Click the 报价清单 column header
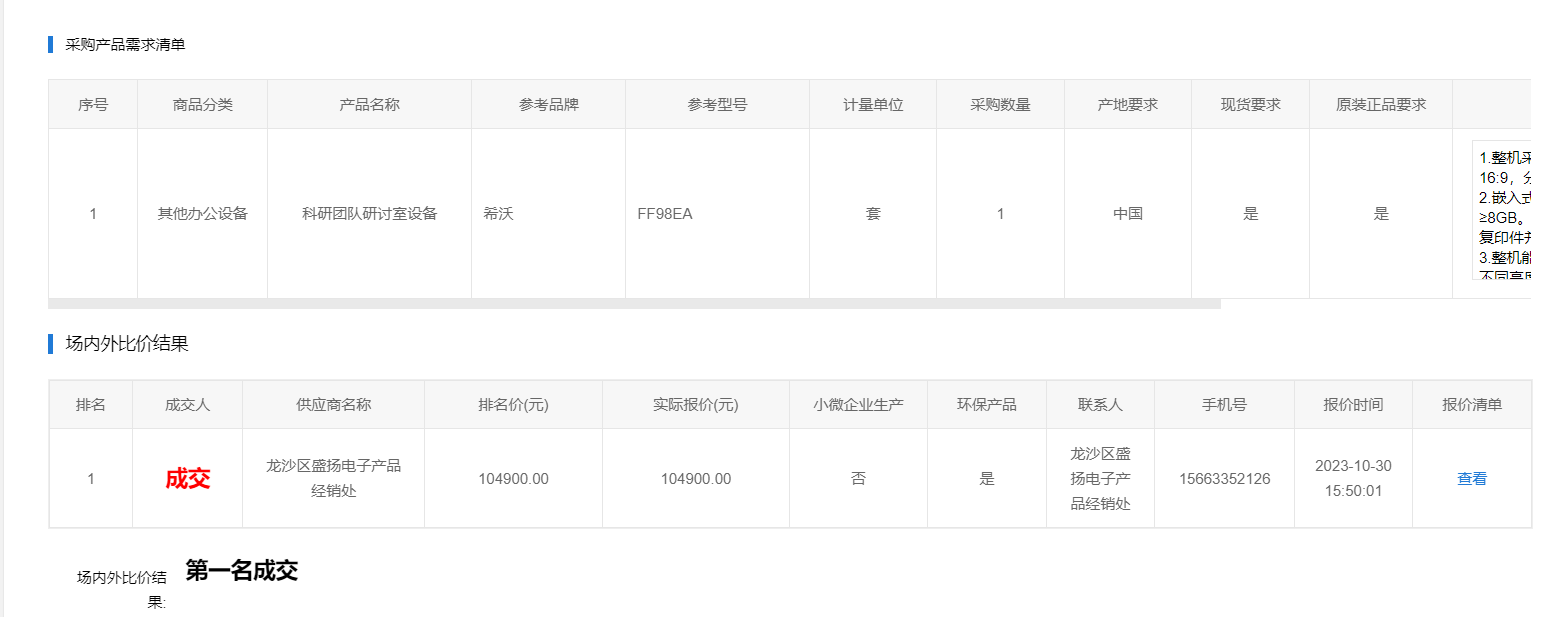Viewport: 1546px width, 617px height. click(x=1471, y=405)
